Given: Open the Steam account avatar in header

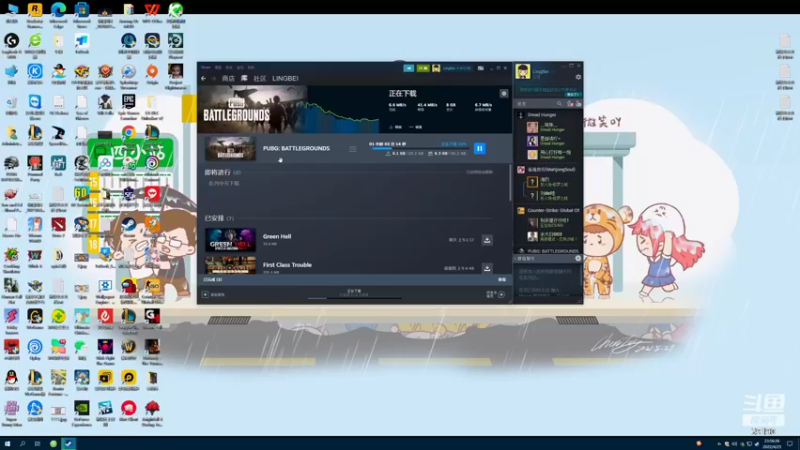Looking at the screenshot, I should pos(436,68).
